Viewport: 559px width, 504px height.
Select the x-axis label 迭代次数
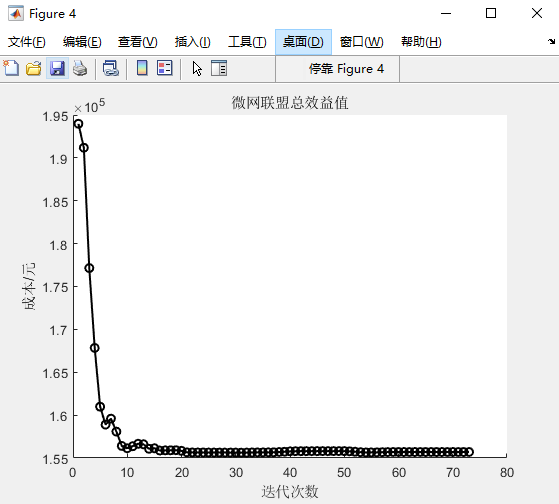pyautogui.click(x=290, y=492)
